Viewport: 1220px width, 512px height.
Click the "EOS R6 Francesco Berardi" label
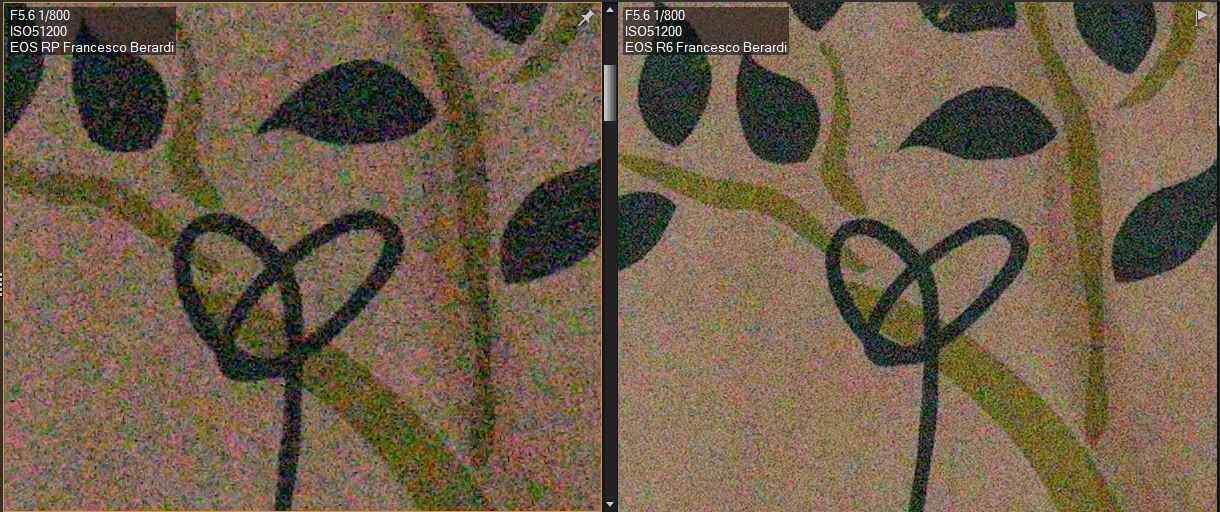pyautogui.click(x=705, y=47)
